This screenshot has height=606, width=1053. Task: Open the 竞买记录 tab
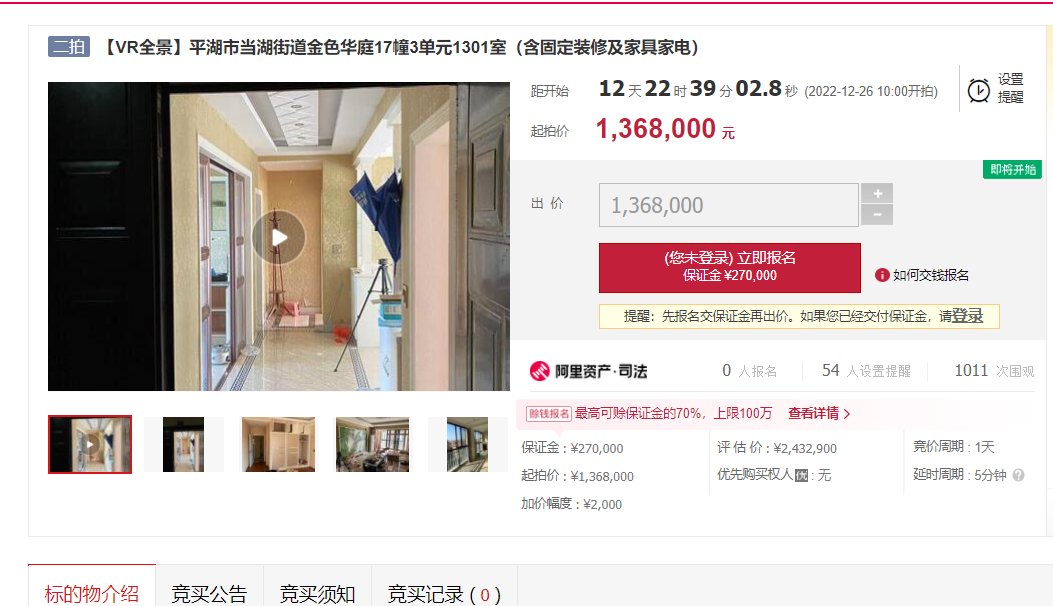(x=444, y=594)
